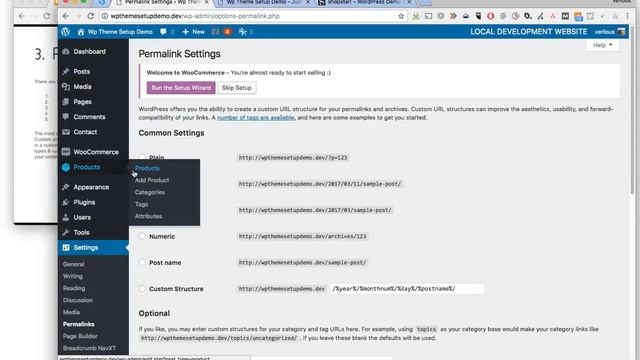Viewport: 640px width, 360px height.
Task: Close the Permalink Settings browser tab
Action: [x=207, y=2]
